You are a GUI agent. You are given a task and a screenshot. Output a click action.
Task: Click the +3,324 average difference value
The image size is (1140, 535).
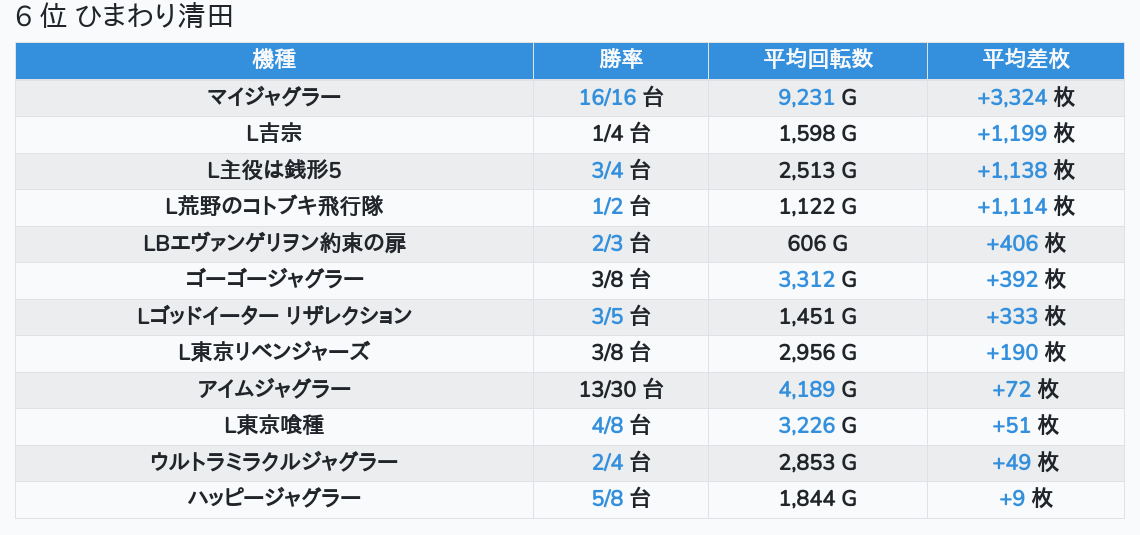[x=1012, y=97]
